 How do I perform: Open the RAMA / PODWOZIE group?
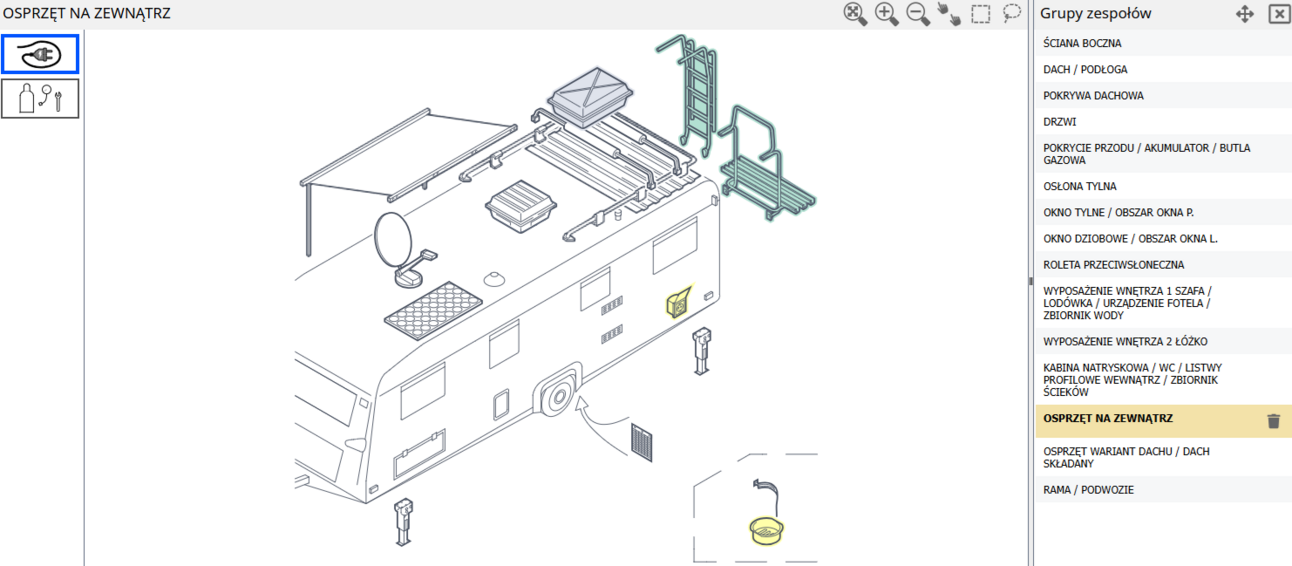point(1088,490)
